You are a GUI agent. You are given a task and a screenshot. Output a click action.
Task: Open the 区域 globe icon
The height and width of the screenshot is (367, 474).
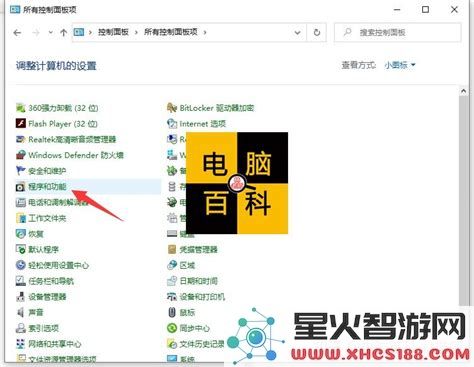click(172, 265)
